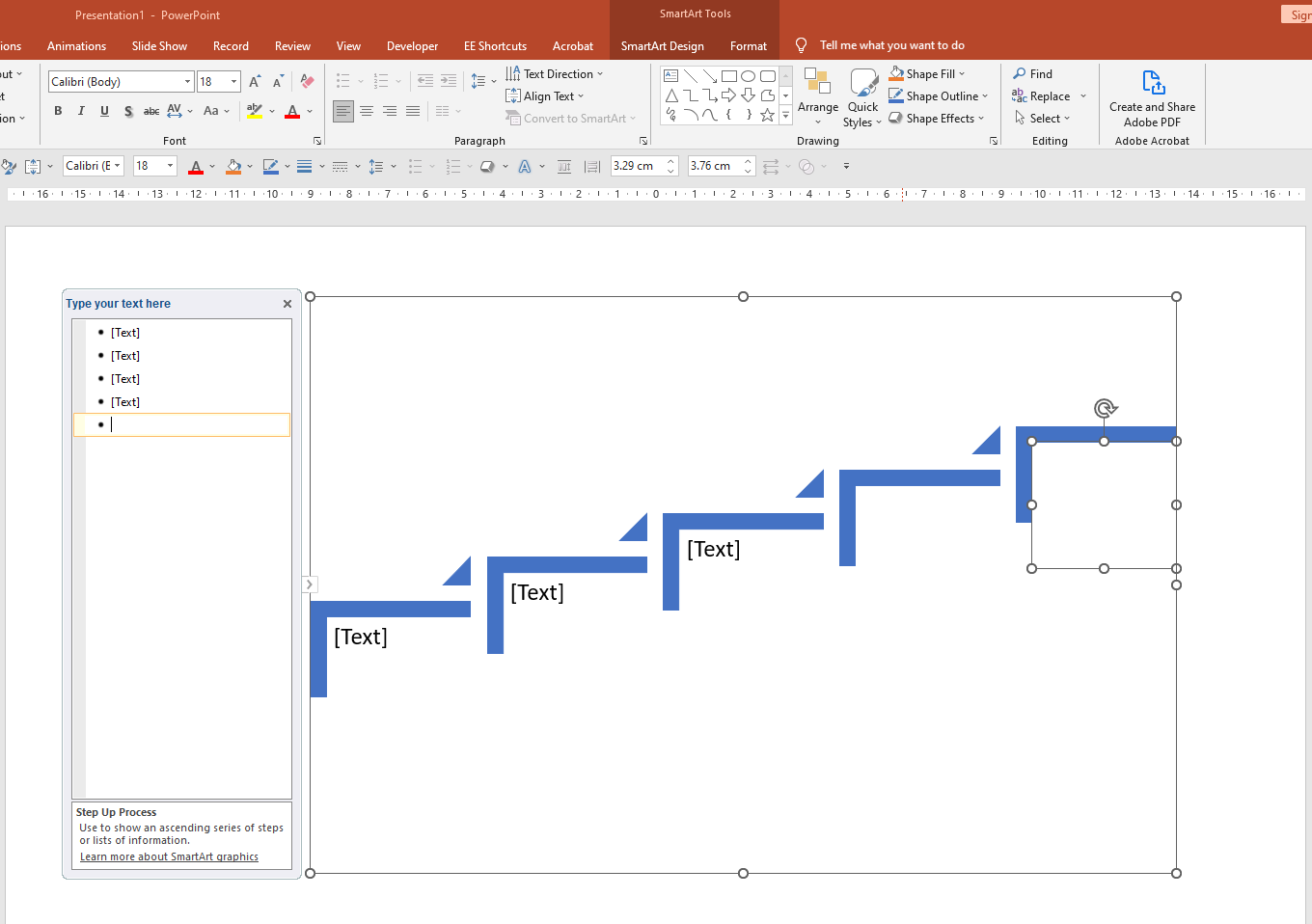Open Quick Styles gallery
The height and width of the screenshot is (924, 1312).
862,97
